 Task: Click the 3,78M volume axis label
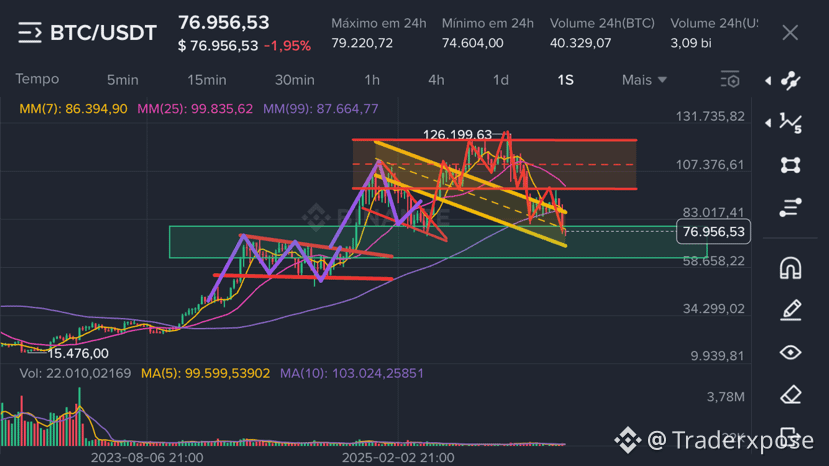point(726,397)
